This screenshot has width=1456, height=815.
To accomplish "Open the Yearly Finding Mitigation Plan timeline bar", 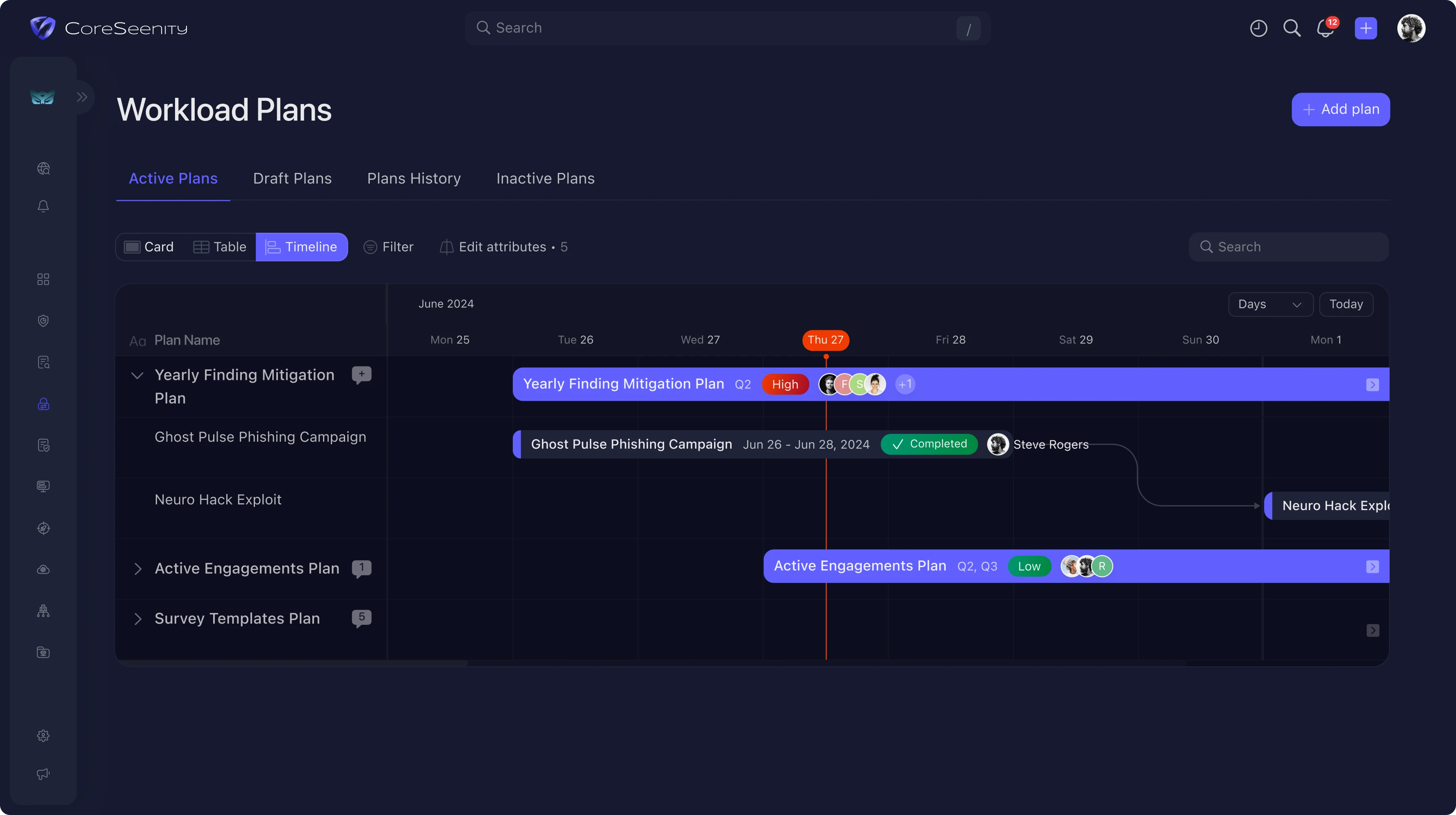I will click(x=951, y=384).
